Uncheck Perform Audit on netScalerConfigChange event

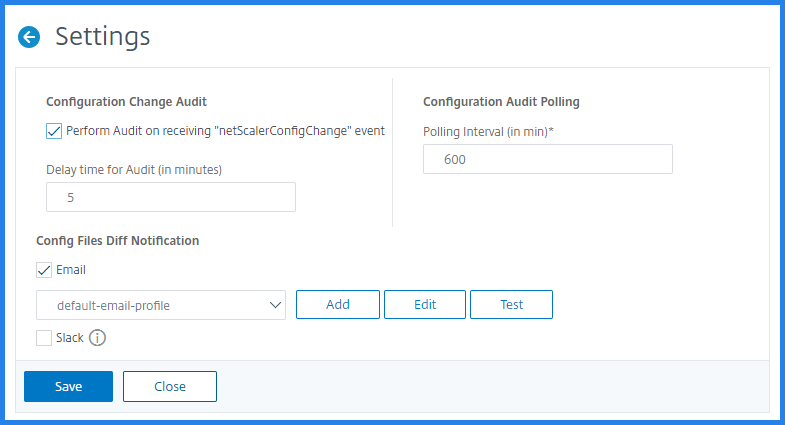pos(54,131)
